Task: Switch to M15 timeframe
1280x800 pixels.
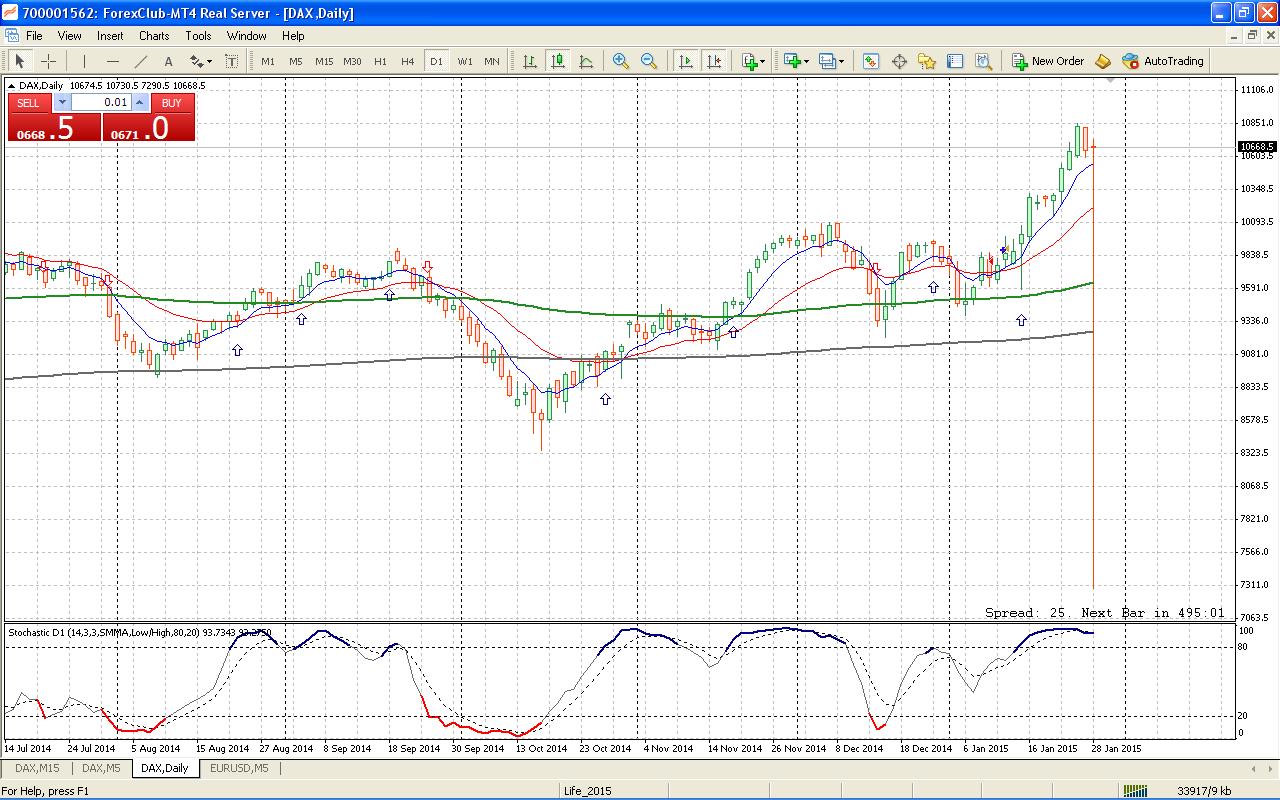Action: click(324, 61)
